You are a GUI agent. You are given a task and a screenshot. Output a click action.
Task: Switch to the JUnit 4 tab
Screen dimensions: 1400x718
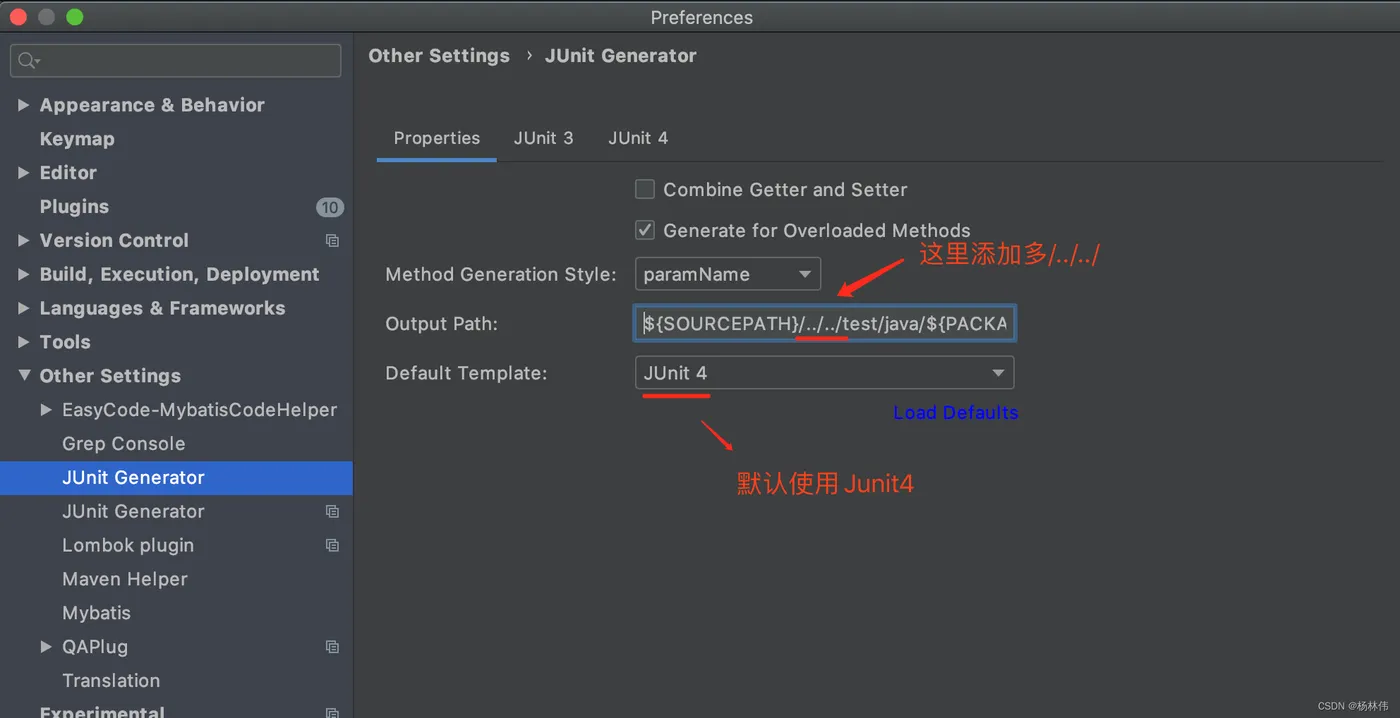coord(638,138)
